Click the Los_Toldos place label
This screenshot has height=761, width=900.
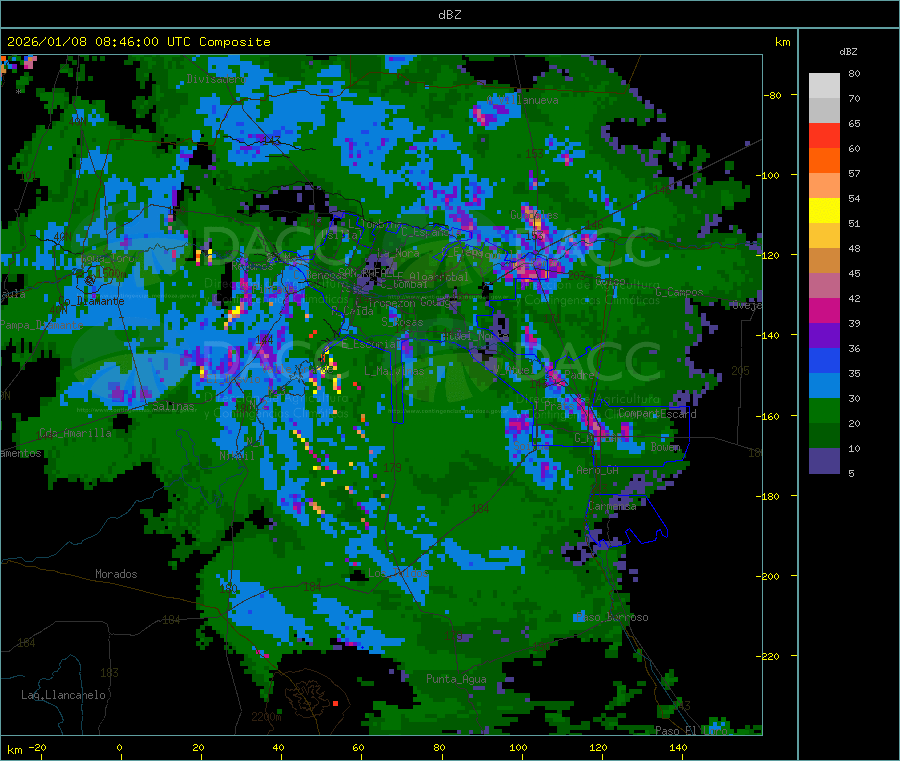(x=398, y=573)
